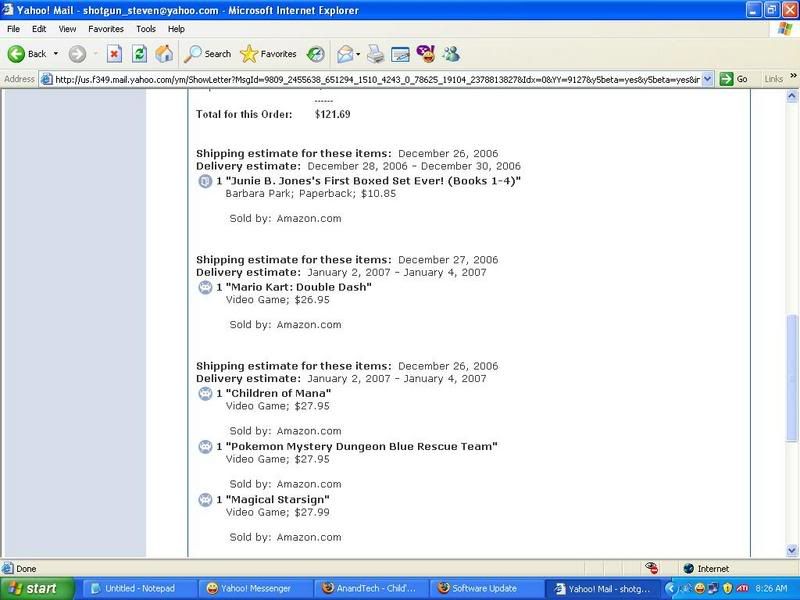Open the Windows Messenger people icon

click(451, 54)
